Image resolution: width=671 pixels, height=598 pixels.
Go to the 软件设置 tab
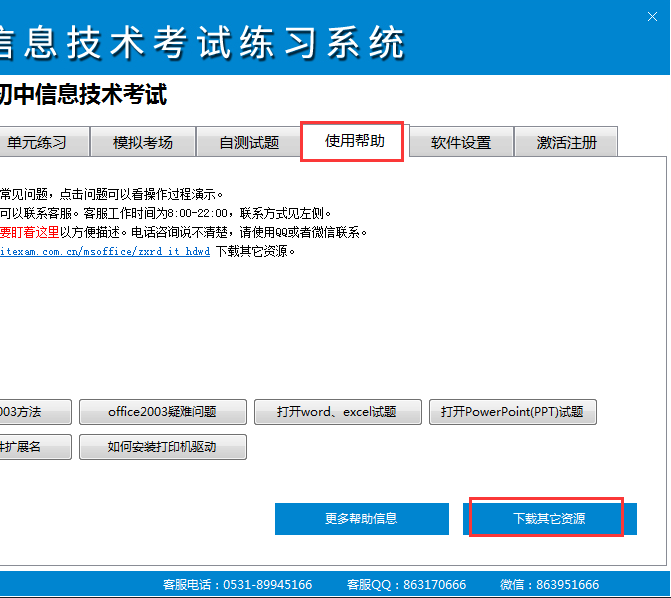click(461, 142)
